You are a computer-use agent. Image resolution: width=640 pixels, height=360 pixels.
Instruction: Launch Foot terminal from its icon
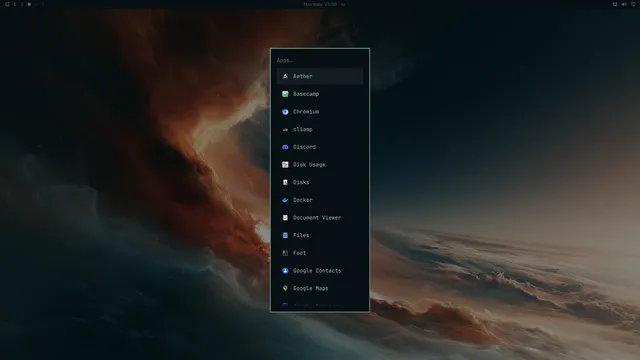285,253
